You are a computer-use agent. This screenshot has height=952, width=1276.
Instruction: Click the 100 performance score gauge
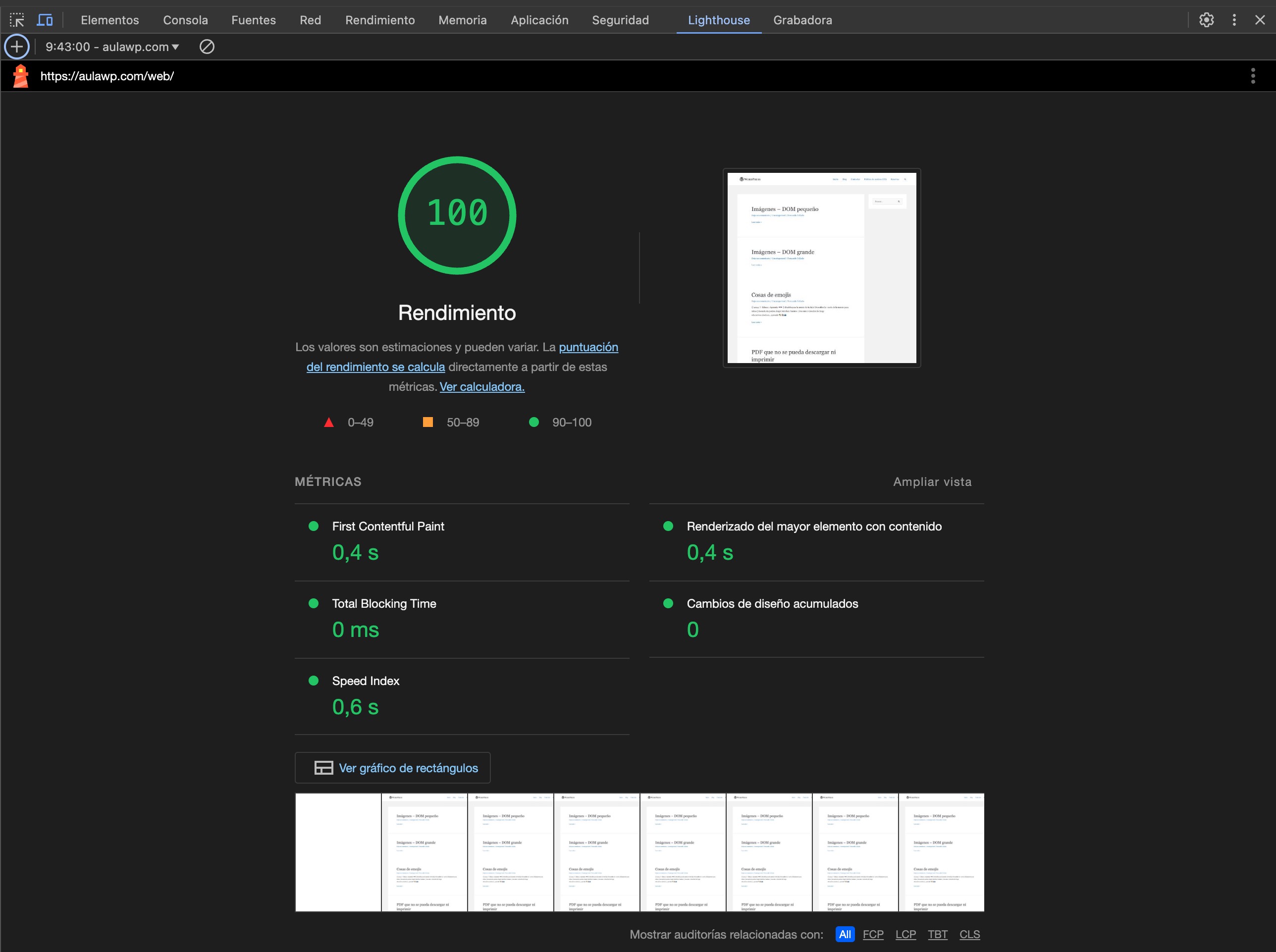[457, 215]
